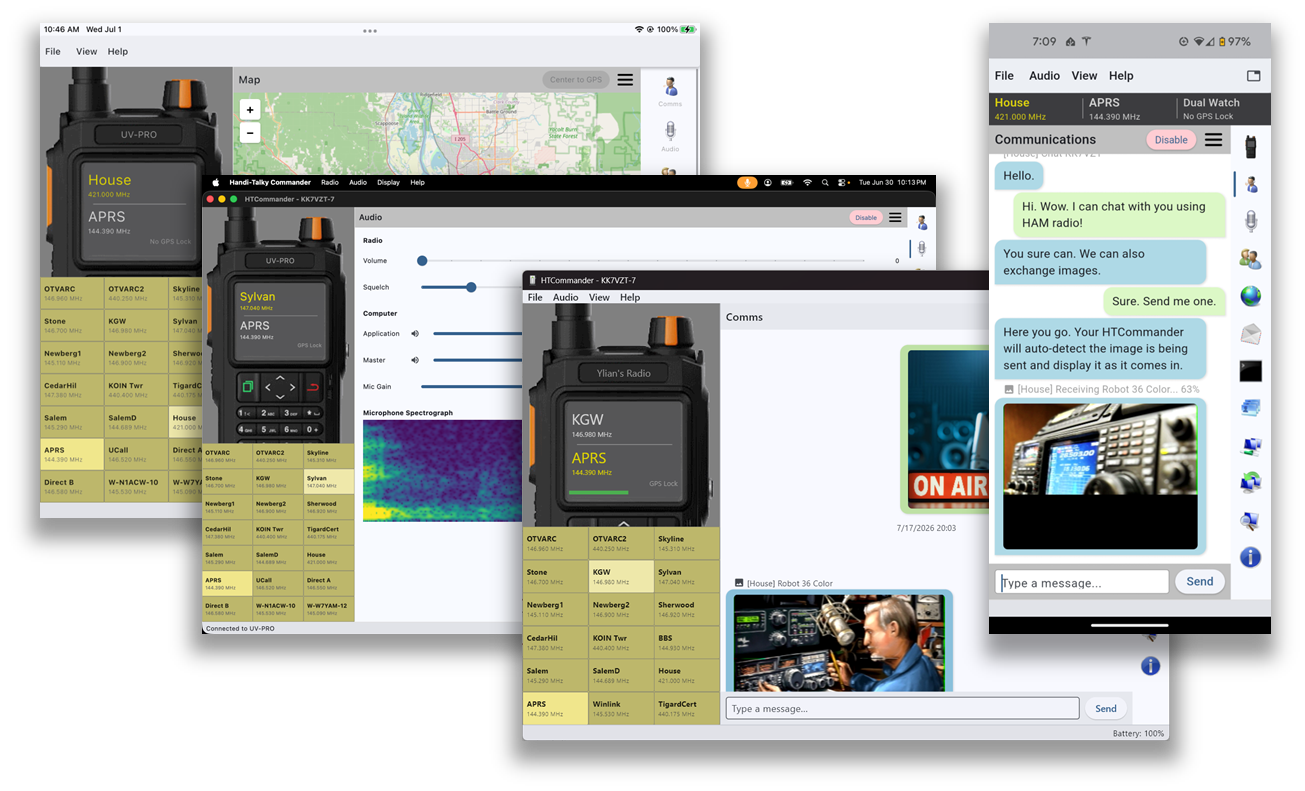
Task: Open the contacts group icon in Android sidebar
Action: pyautogui.click(x=1250, y=259)
